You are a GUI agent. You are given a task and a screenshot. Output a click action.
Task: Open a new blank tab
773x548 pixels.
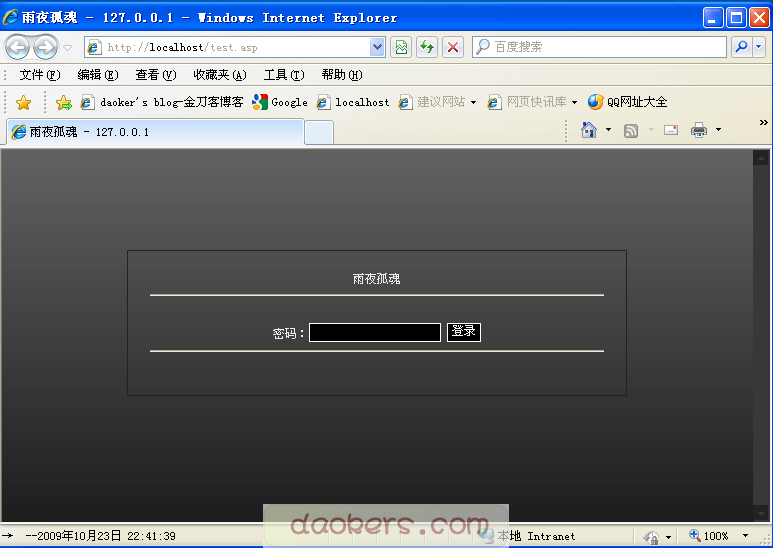pyautogui.click(x=319, y=133)
